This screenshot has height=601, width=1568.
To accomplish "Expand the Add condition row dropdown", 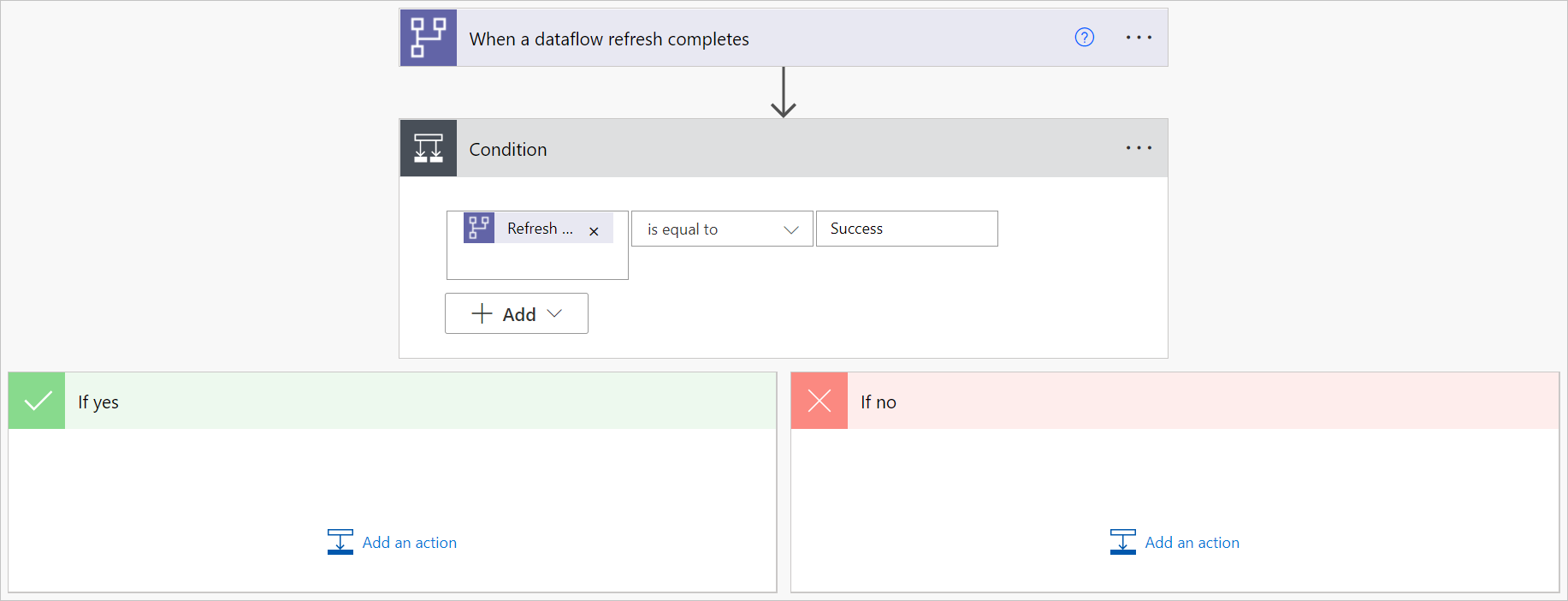I will click(517, 313).
